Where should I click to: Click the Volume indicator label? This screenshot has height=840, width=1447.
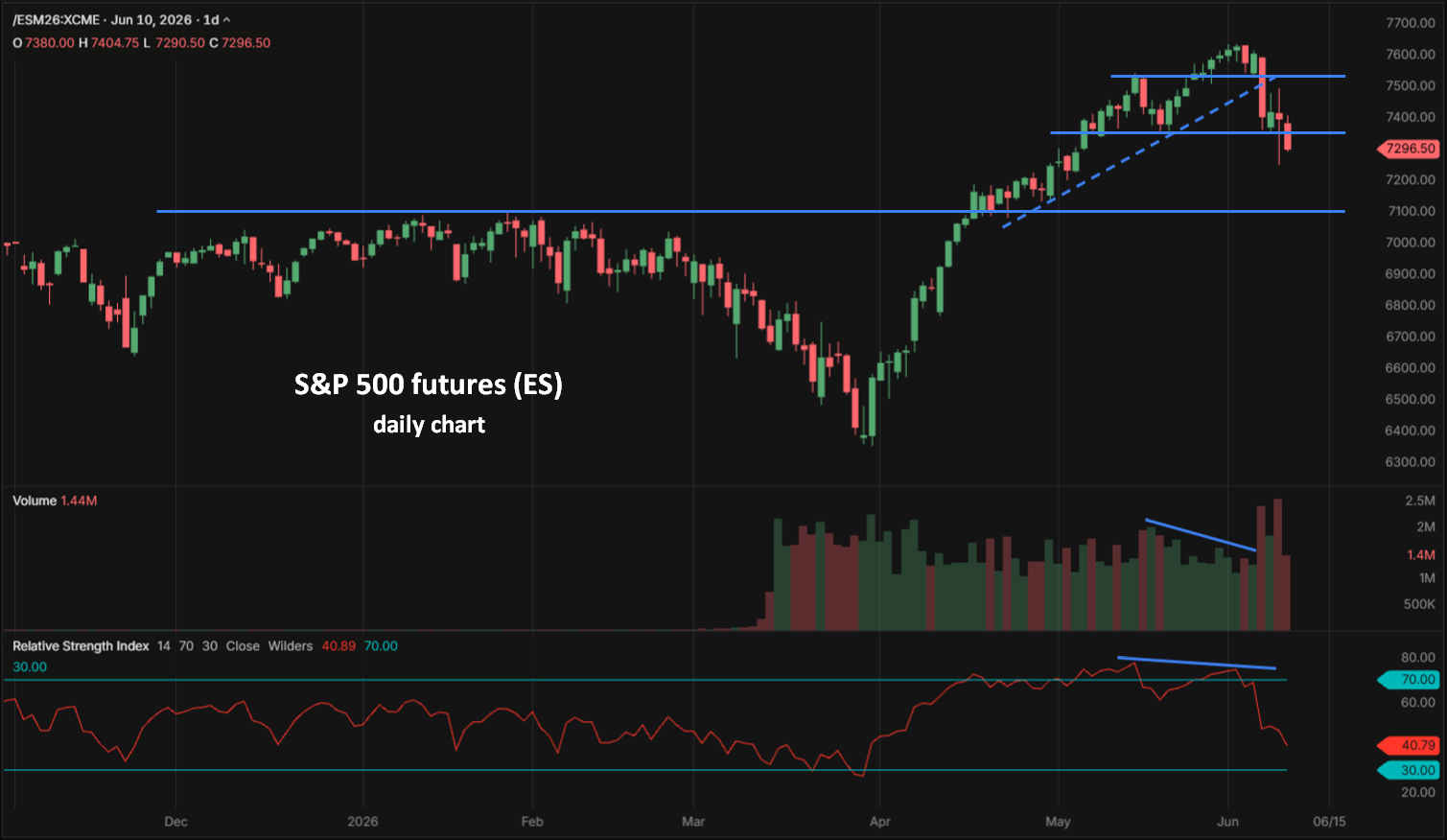coord(35,501)
